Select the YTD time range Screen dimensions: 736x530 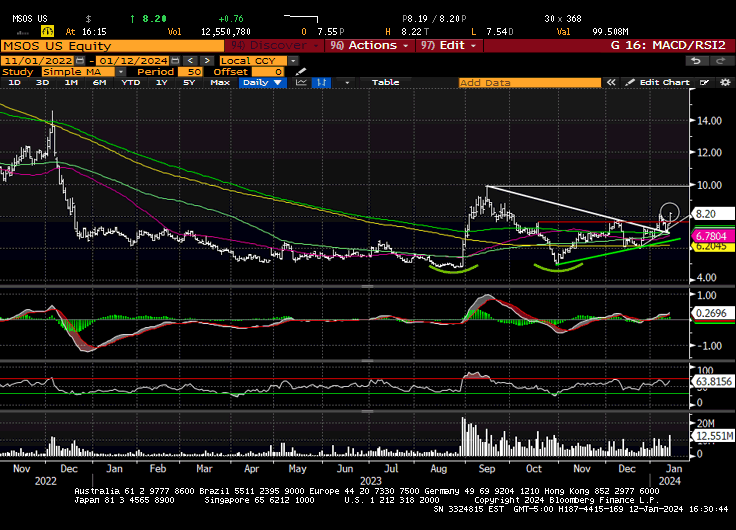(x=130, y=83)
